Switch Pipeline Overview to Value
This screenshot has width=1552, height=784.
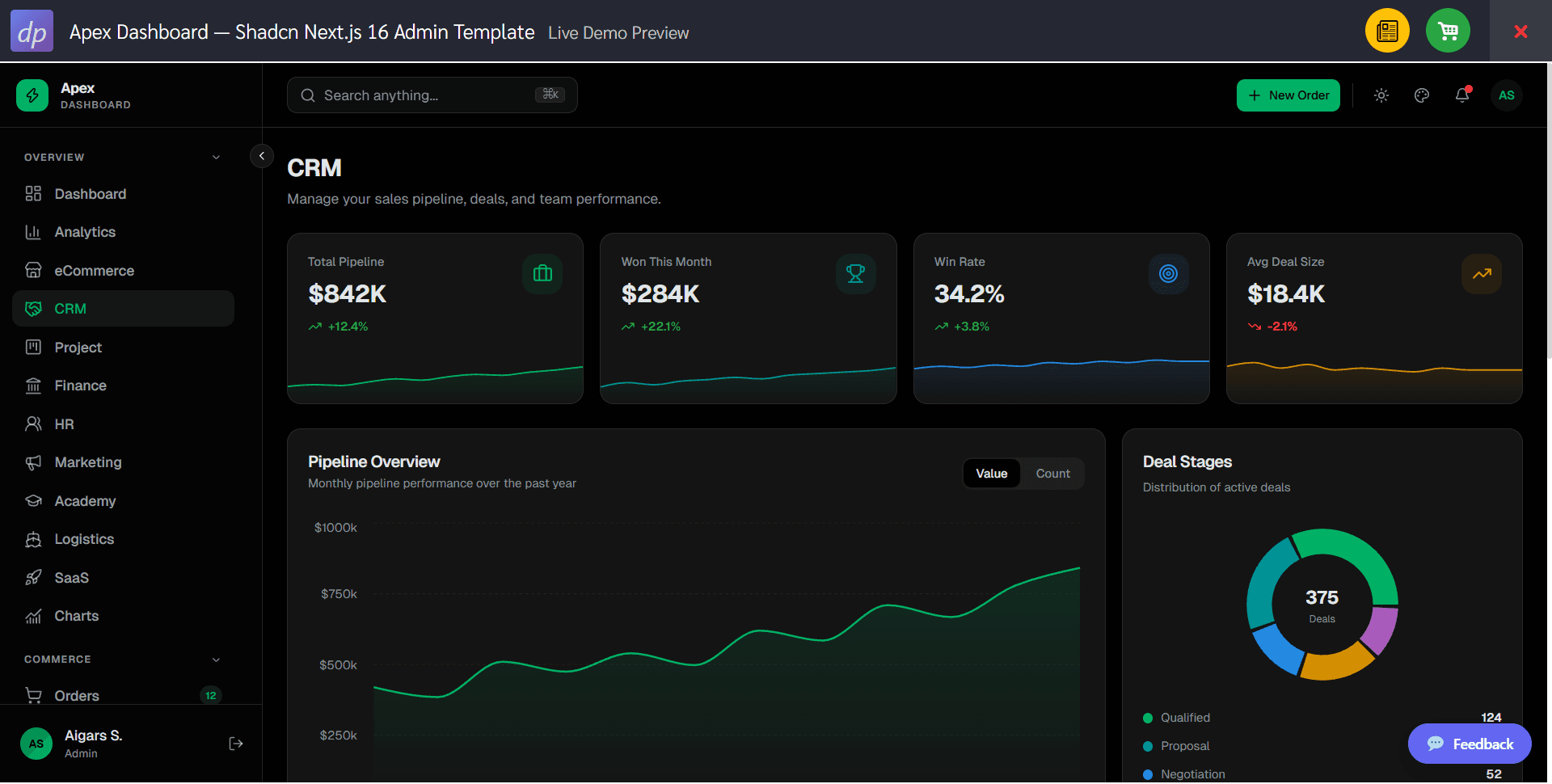(x=992, y=474)
